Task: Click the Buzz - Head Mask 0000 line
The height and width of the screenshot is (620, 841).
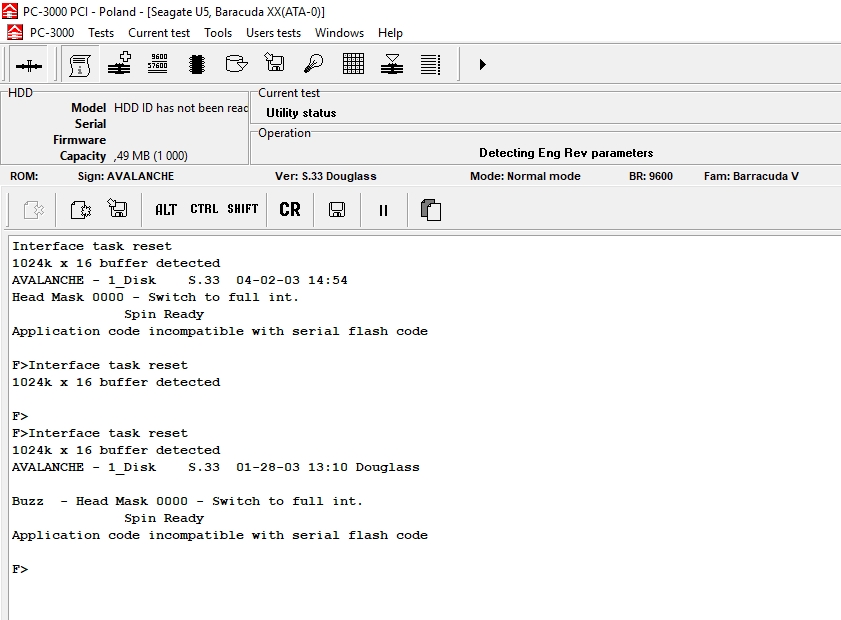Action: click(x=187, y=501)
